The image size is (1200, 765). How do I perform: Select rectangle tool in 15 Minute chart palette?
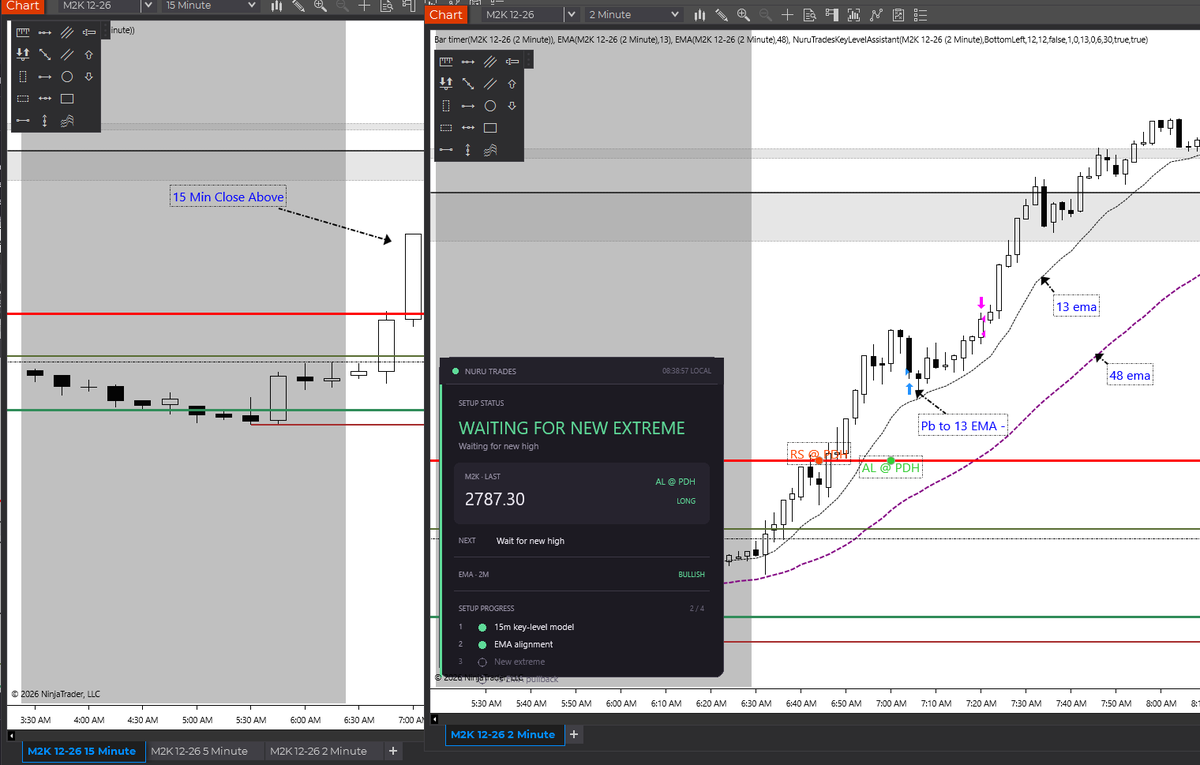[x=67, y=98]
